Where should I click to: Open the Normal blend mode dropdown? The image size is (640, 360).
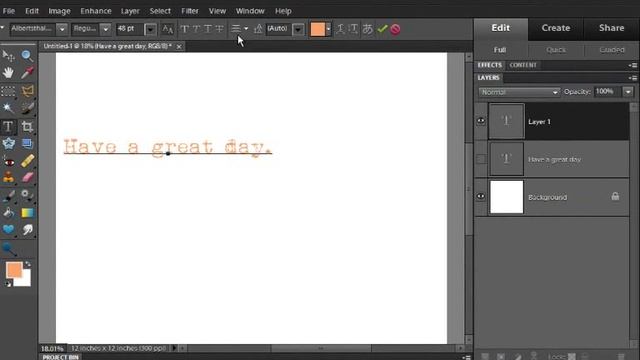[x=519, y=92]
